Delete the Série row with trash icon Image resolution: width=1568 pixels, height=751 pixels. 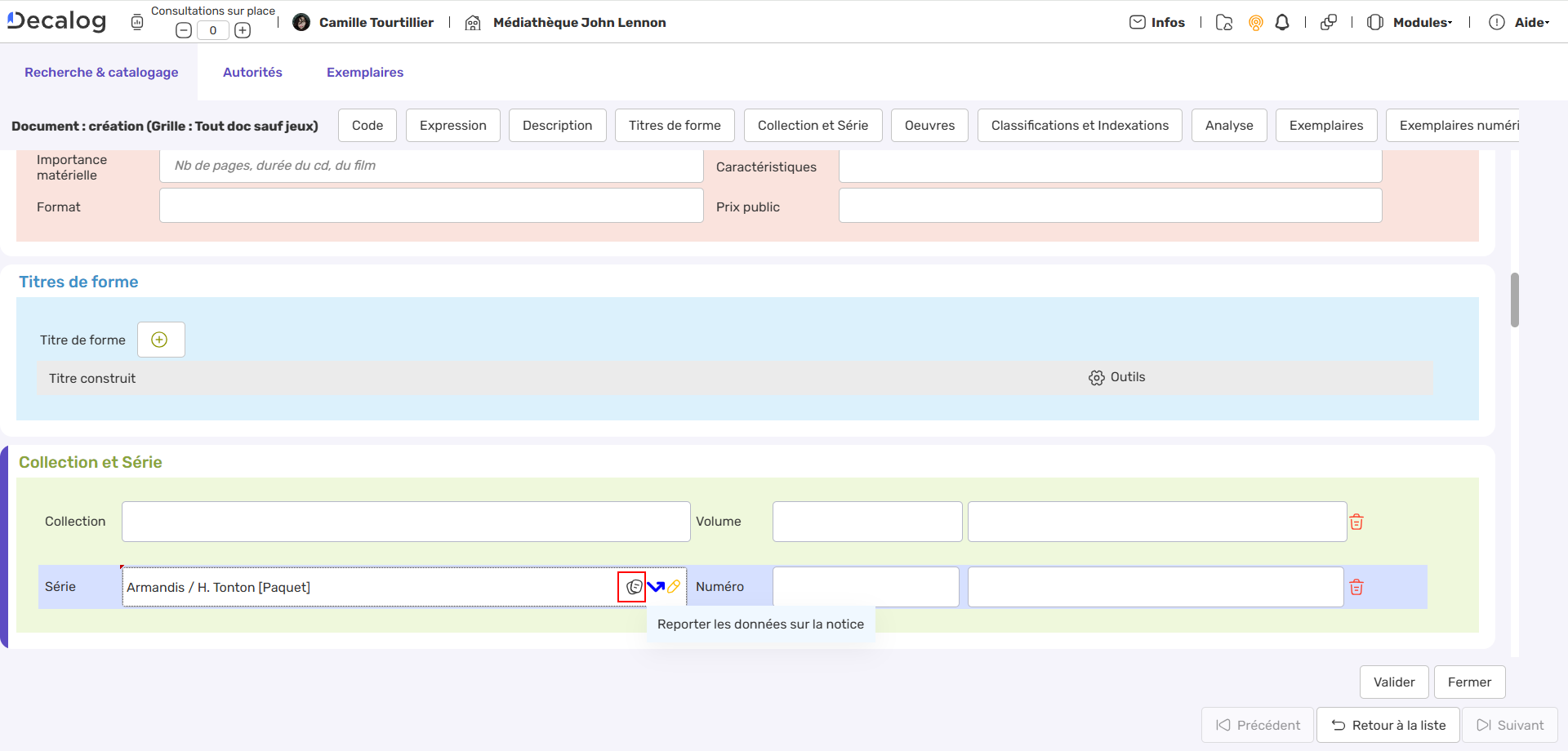pyautogui.click(x=1356, y=587)
